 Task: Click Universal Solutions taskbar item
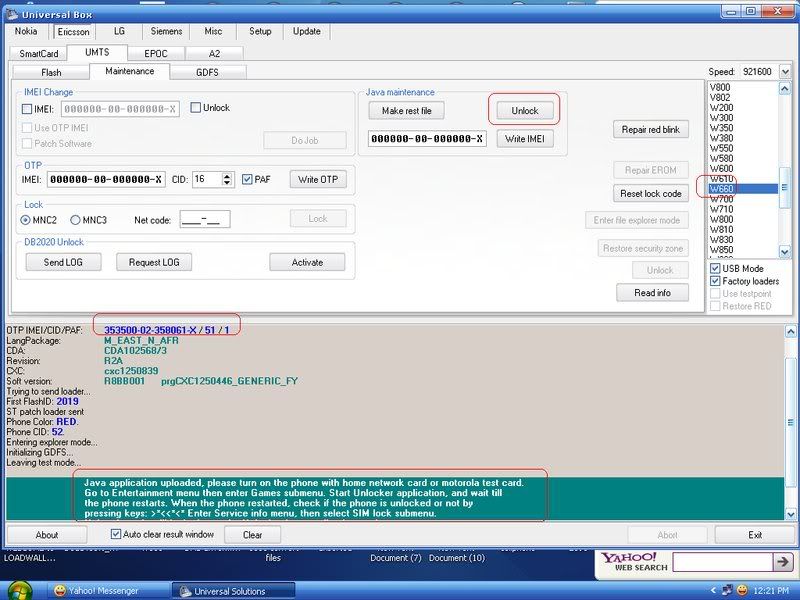pos(233,591)
